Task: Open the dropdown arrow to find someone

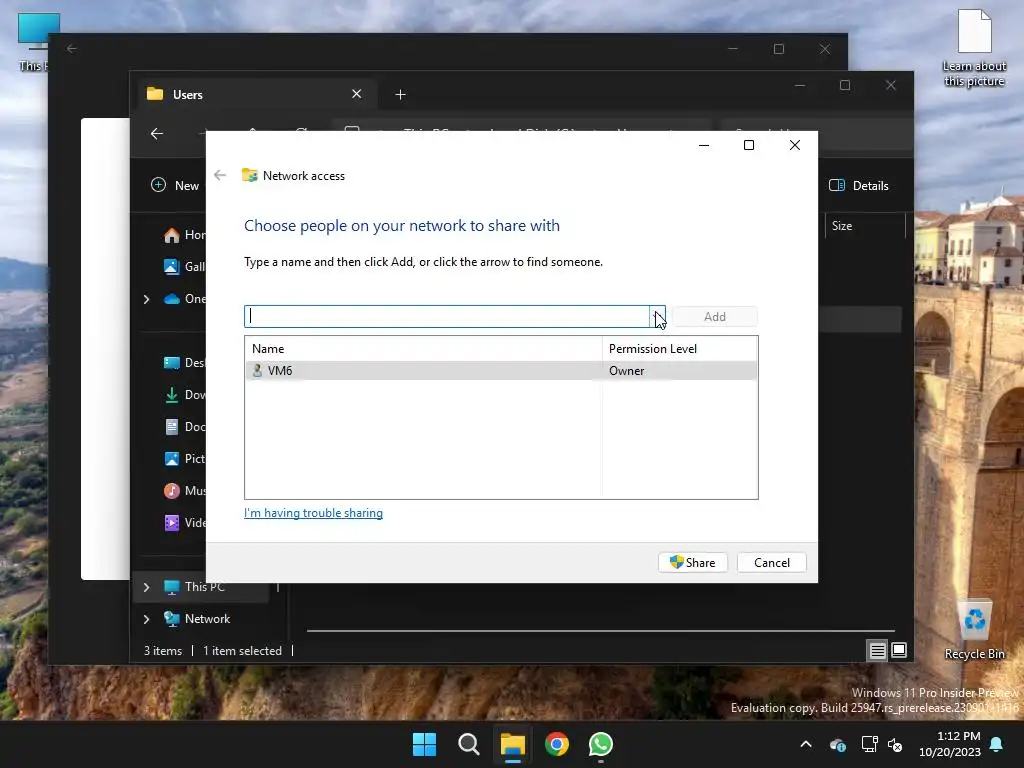Action: click(657, 317)
